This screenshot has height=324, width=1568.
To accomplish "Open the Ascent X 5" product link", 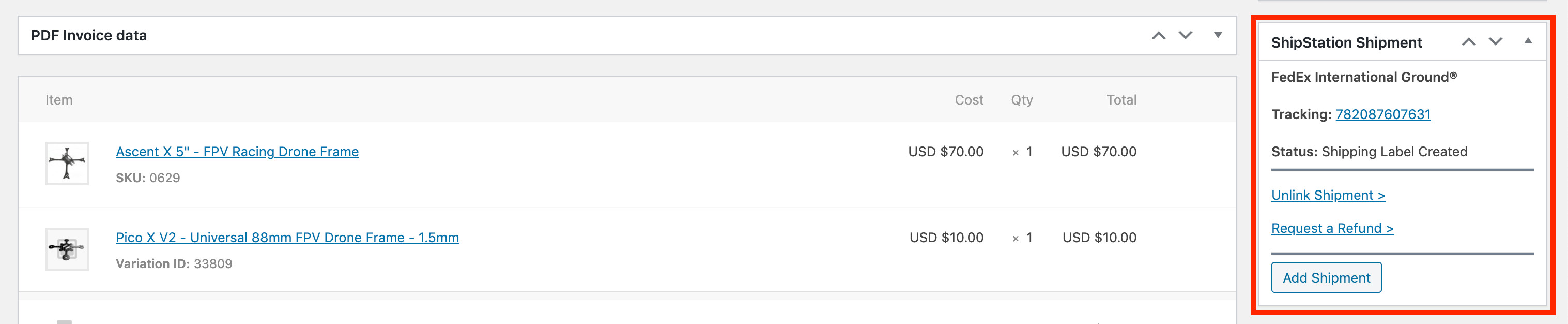I will tap(237, 152).
